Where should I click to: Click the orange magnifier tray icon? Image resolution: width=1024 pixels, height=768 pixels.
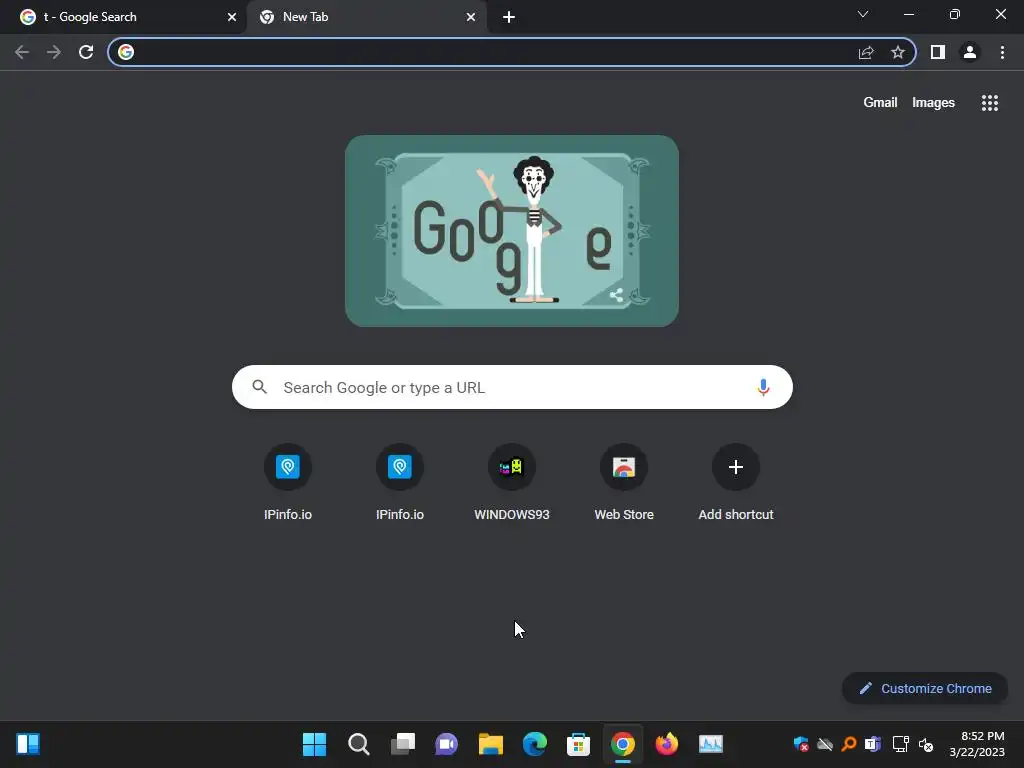click(x=849, y=744)
